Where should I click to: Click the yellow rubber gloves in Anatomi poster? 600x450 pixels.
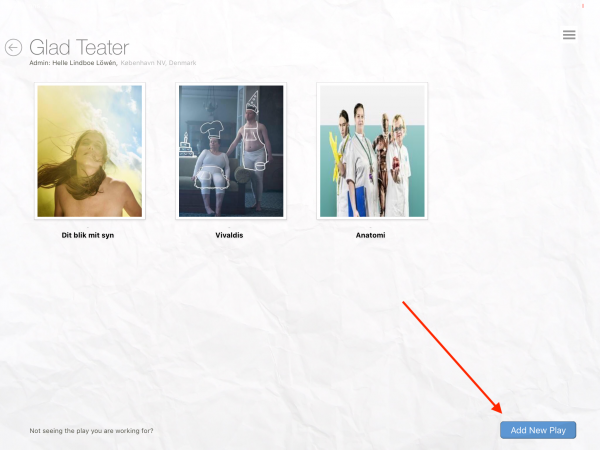tap(336, 155)
